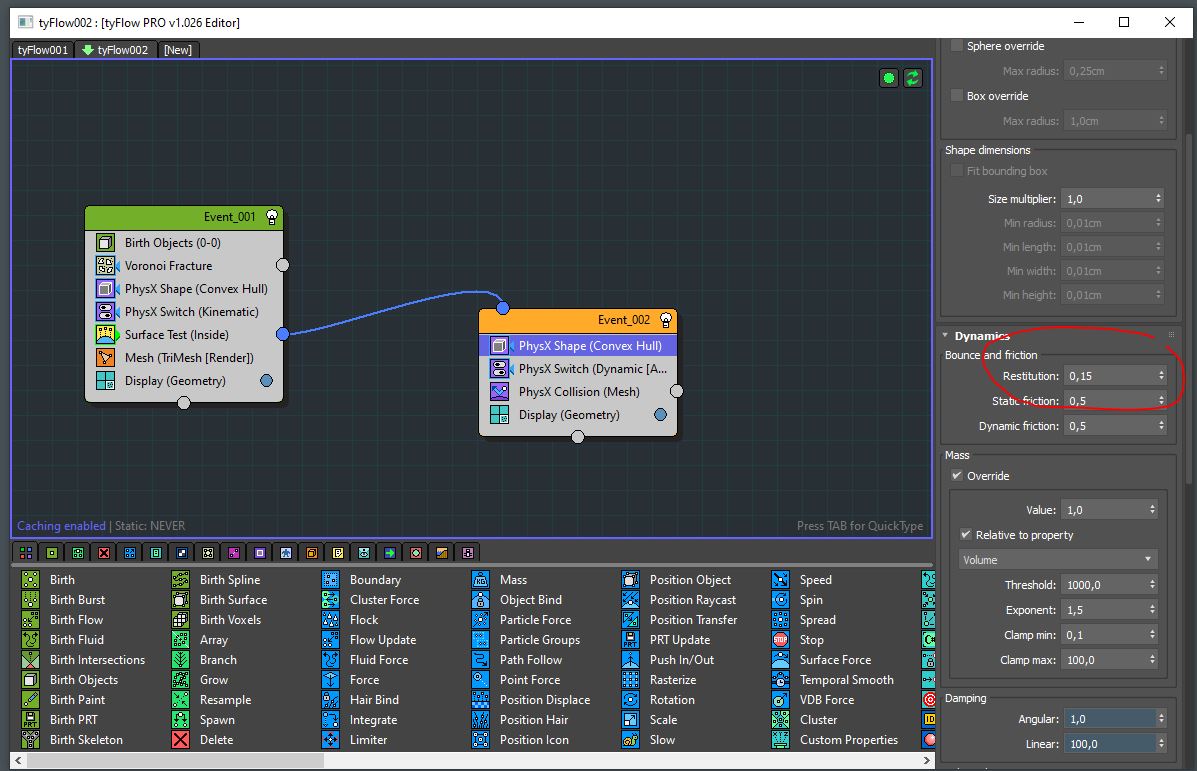Click the green circle button in the editor corner
1197x771 pixels.
(889, 78)
